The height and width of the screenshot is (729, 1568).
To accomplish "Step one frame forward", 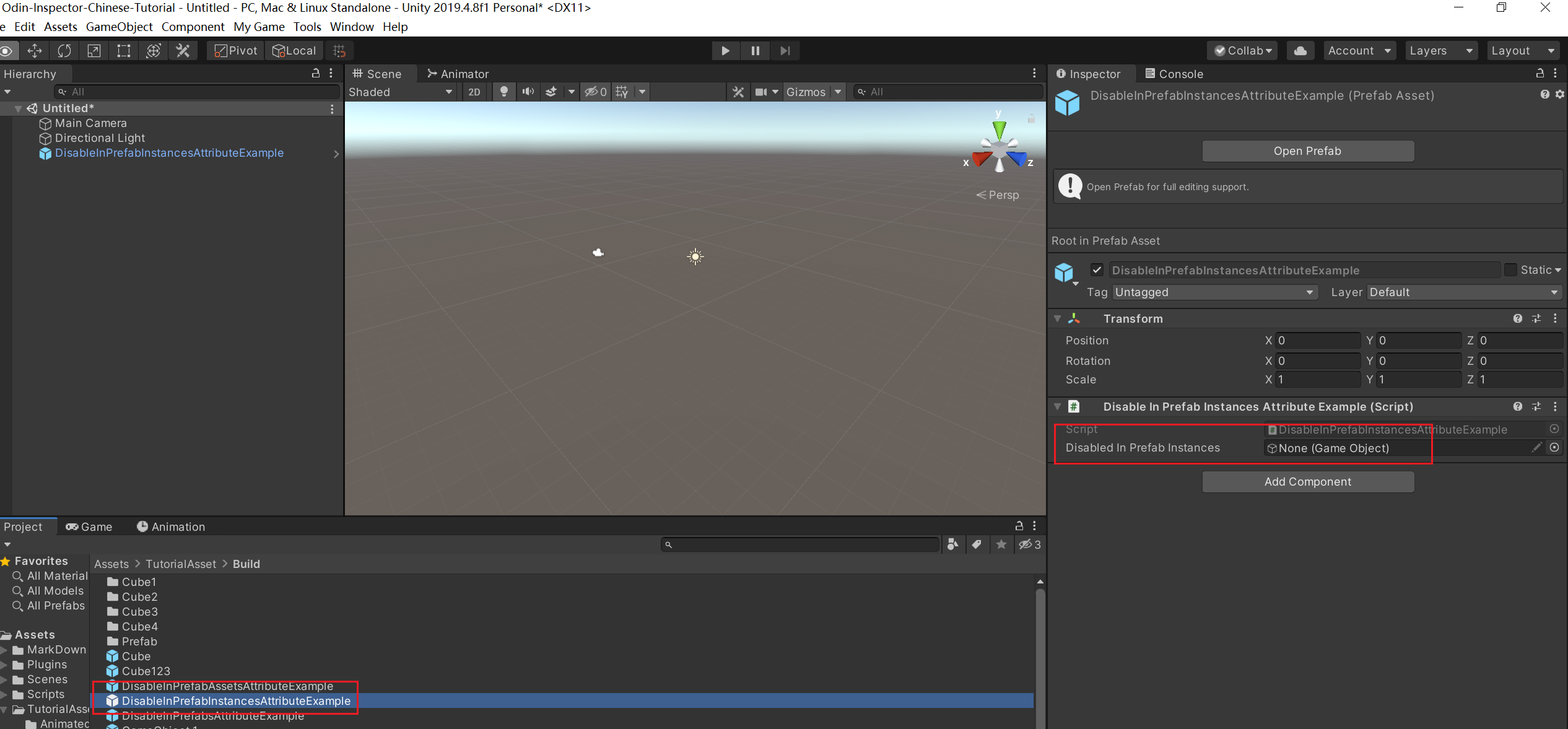I will pos(785,51).
